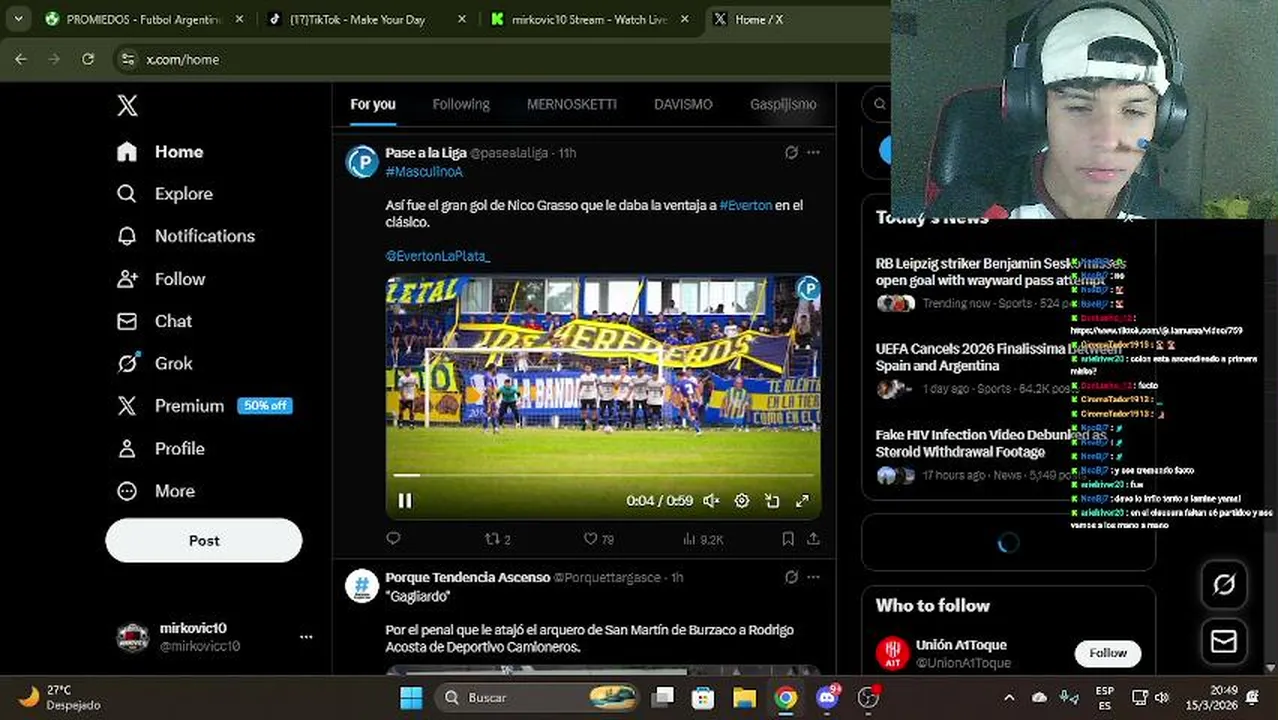
Task: Switch to mirkovic10 Stream tab
Action: (x=590, y=19)
